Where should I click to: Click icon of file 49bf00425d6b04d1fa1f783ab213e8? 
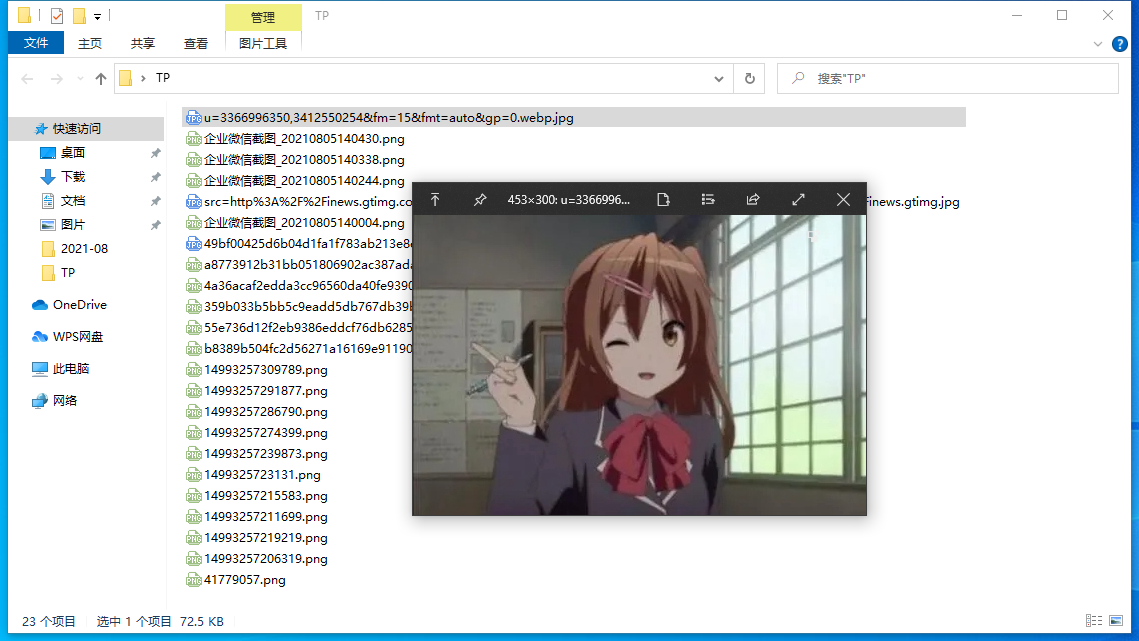tap(193, 244)
